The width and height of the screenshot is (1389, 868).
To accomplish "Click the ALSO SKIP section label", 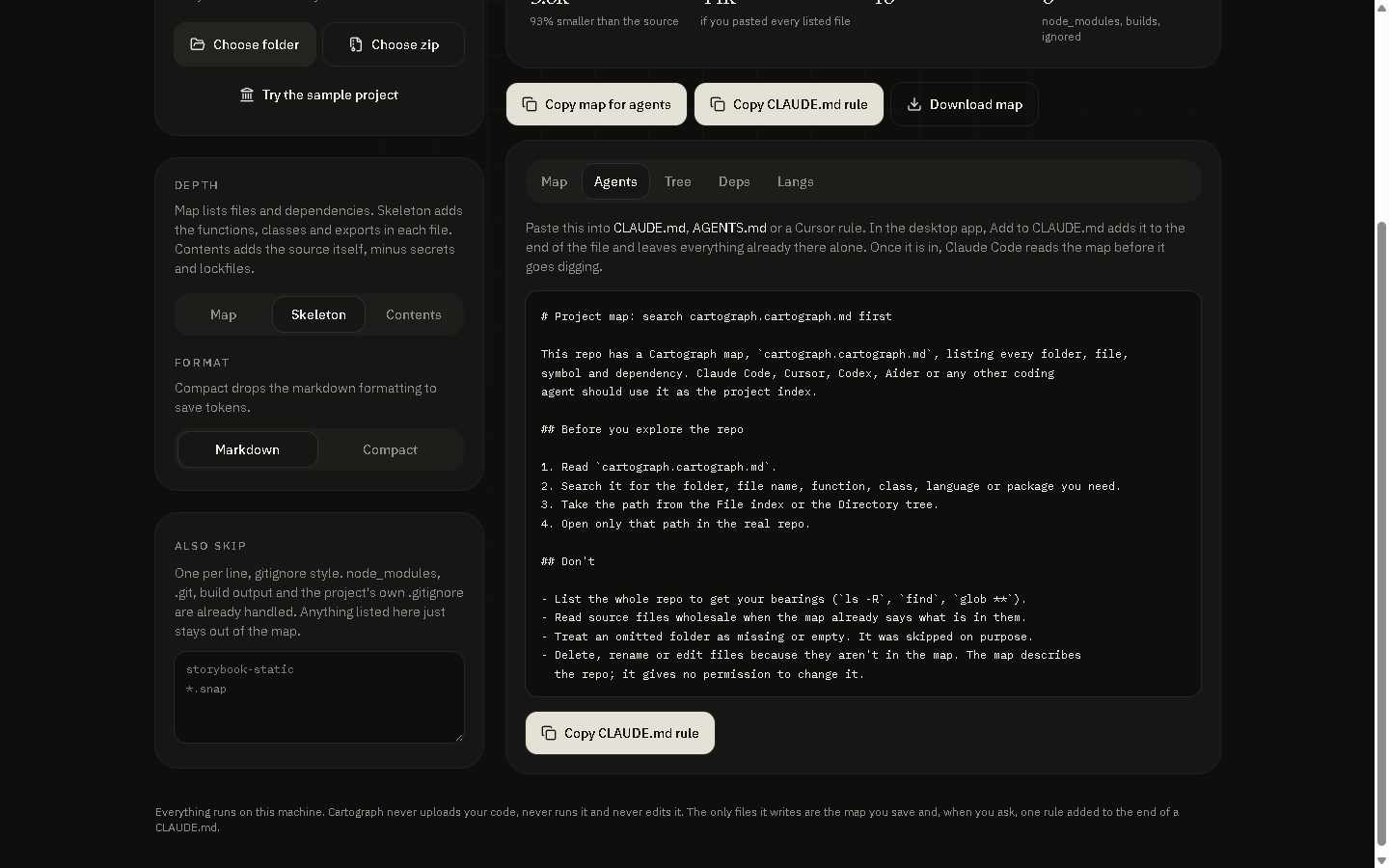I will click(x=210, y=546).
